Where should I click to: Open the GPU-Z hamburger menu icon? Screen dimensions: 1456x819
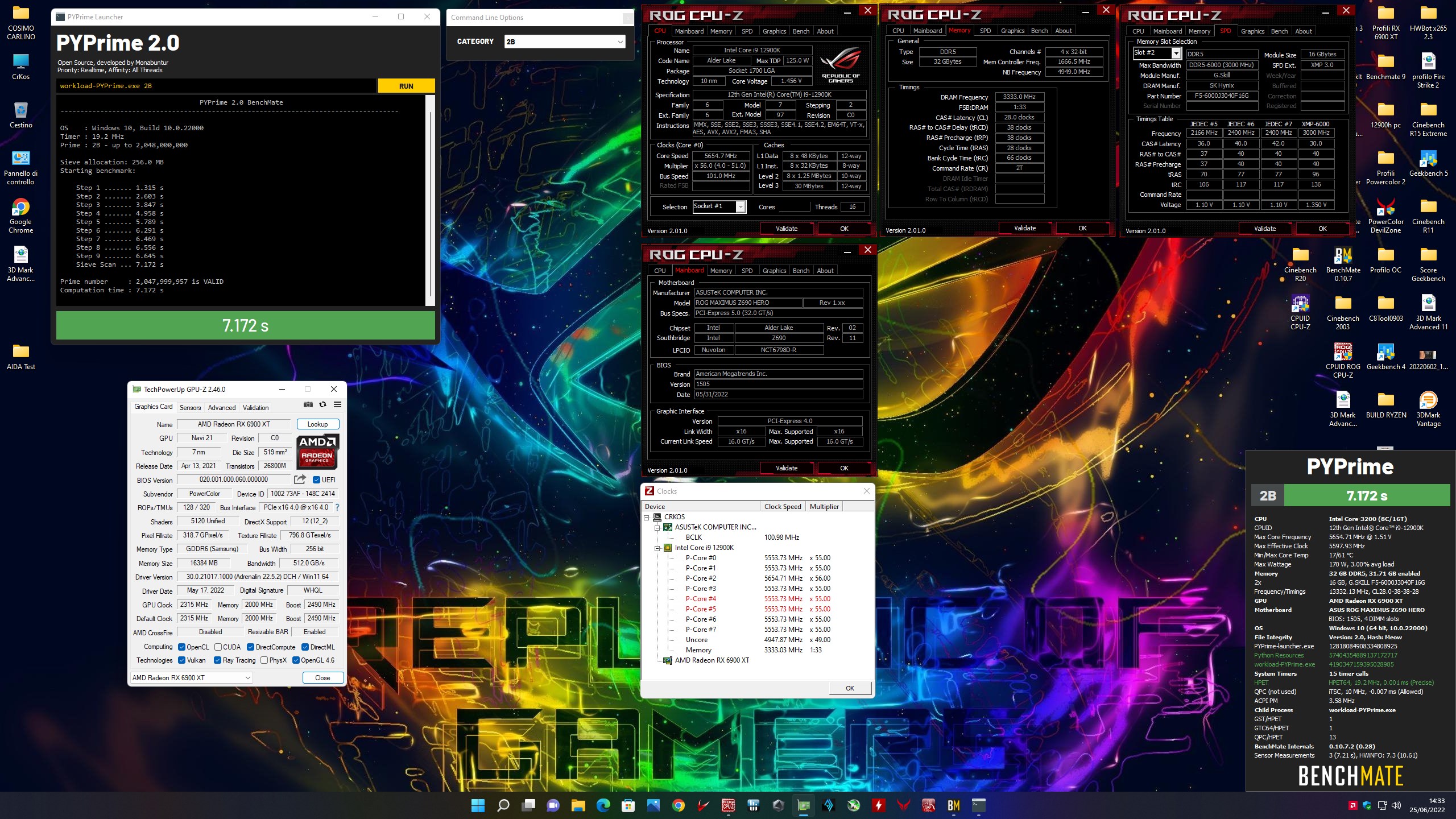coord(337,404)
